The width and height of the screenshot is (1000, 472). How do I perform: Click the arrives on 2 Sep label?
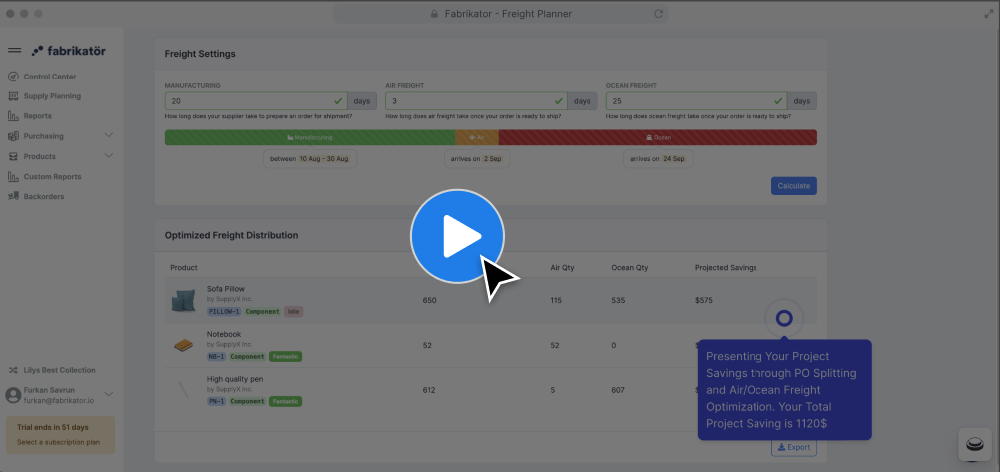477,159
